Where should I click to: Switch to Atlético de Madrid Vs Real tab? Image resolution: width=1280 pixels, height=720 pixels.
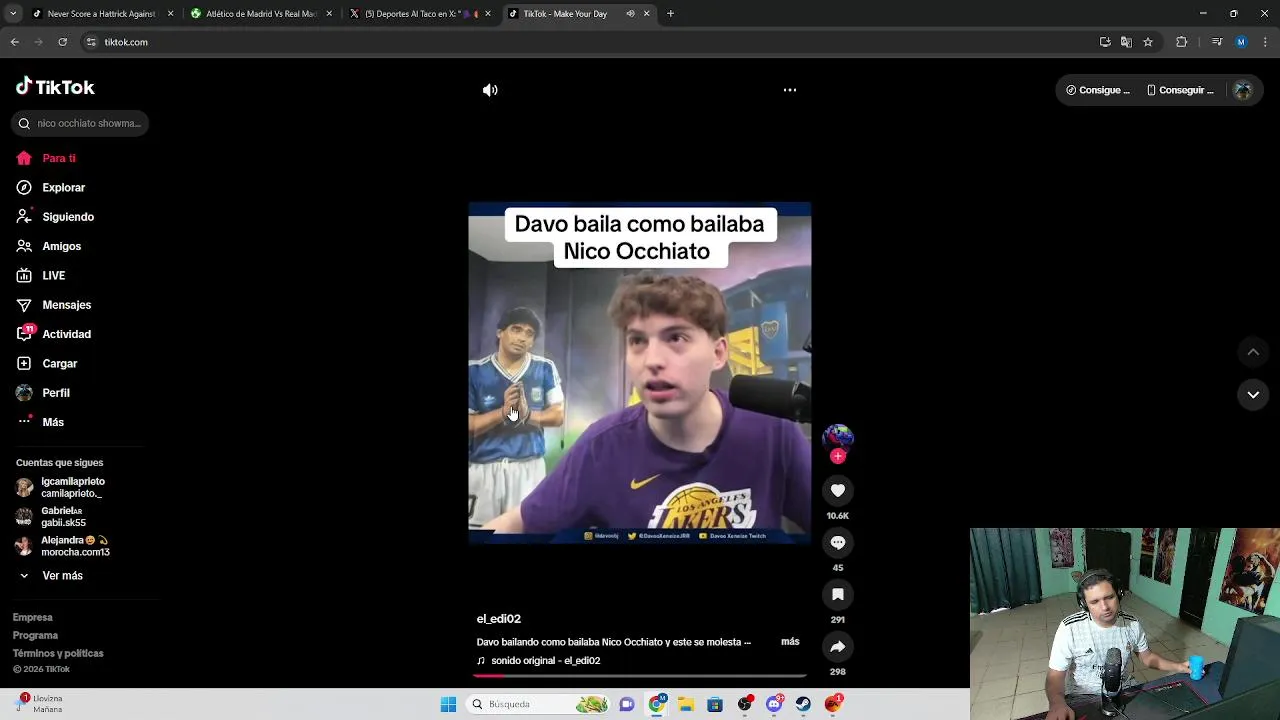pos(260,14)
